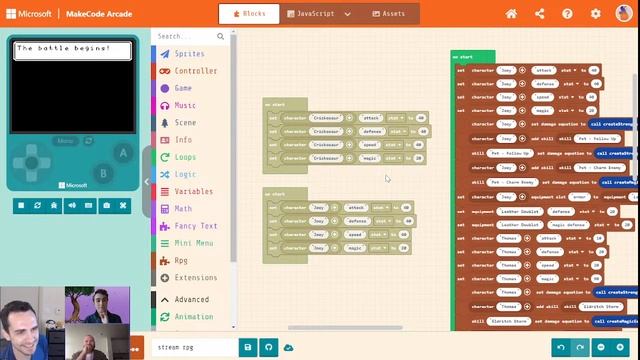Open the Music category
640x360 pixels.
pyautogui.click(x=190, y=105)
